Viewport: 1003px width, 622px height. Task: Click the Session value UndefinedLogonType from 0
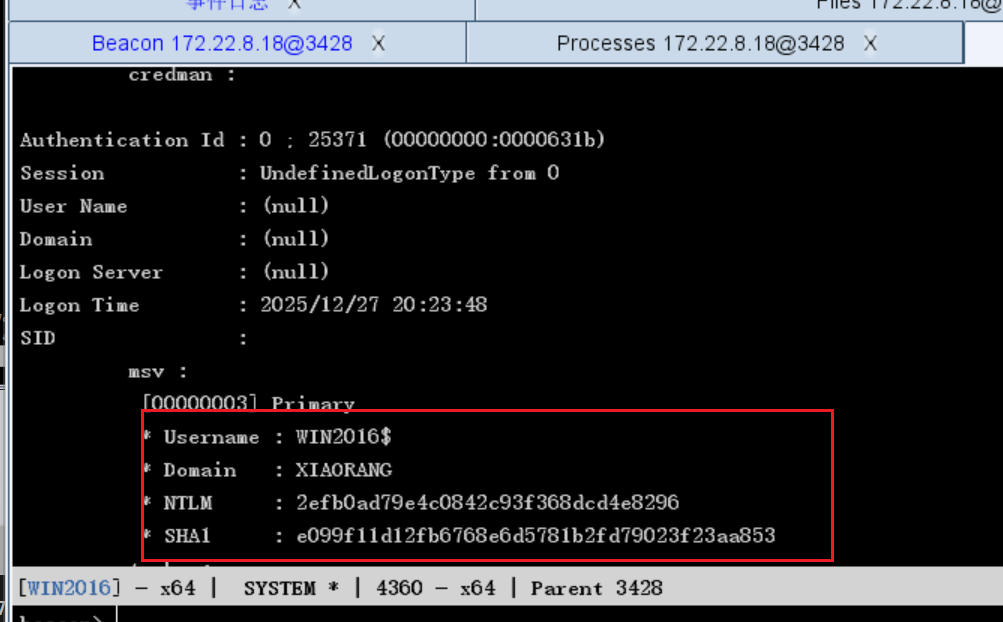tap(409, 173)
